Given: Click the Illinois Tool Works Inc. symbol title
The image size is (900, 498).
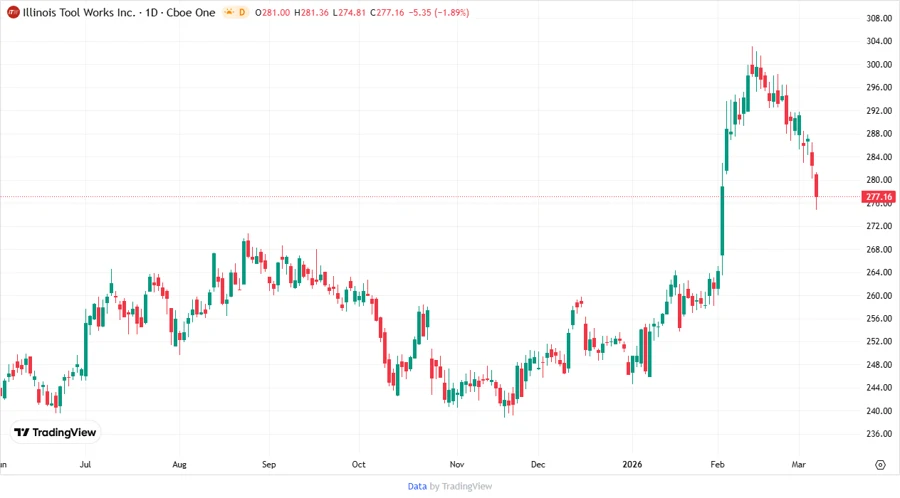Looking at the screenshot, I should coord(79,12).
